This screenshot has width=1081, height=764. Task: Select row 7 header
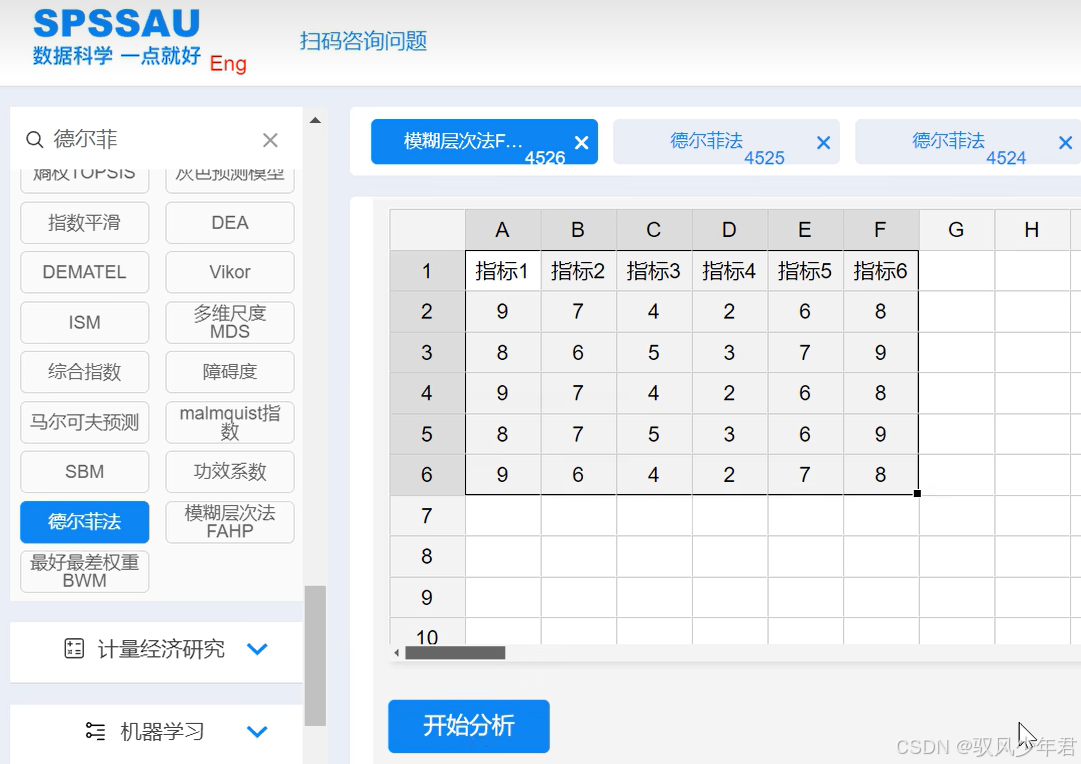click(x=427, y=516)
